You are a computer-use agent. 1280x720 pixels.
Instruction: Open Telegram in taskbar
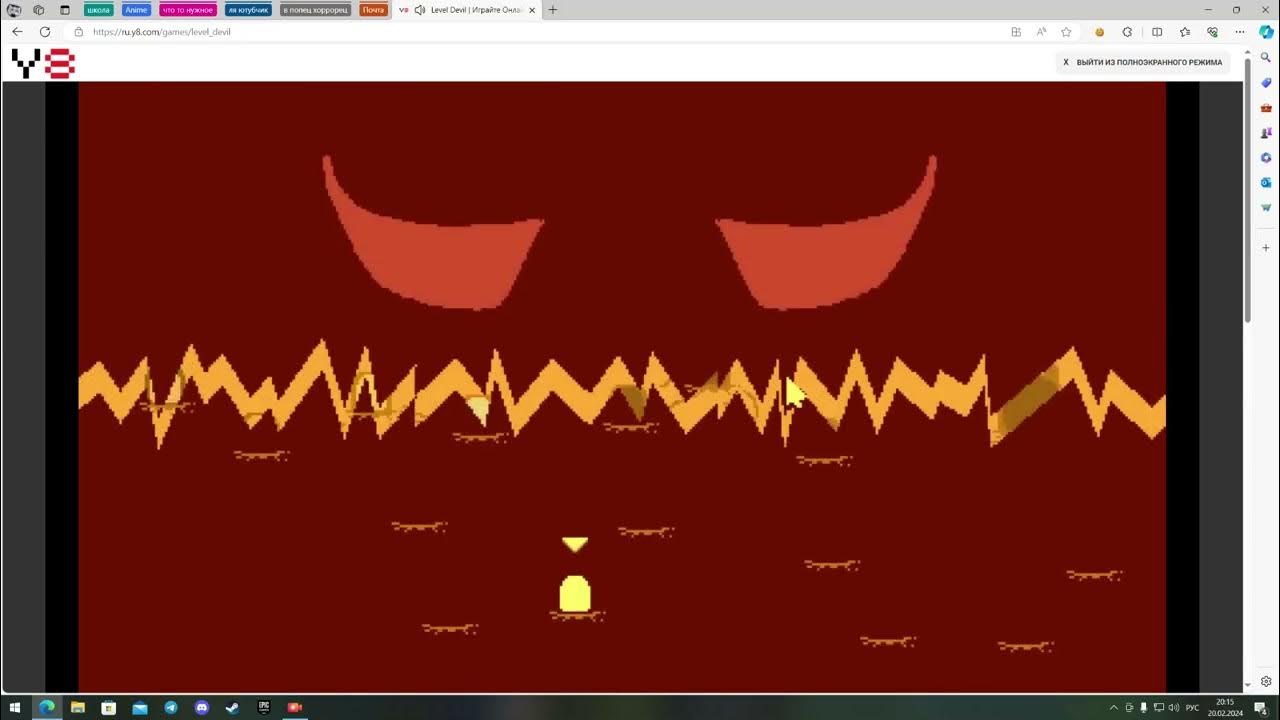tap(171, 708)
